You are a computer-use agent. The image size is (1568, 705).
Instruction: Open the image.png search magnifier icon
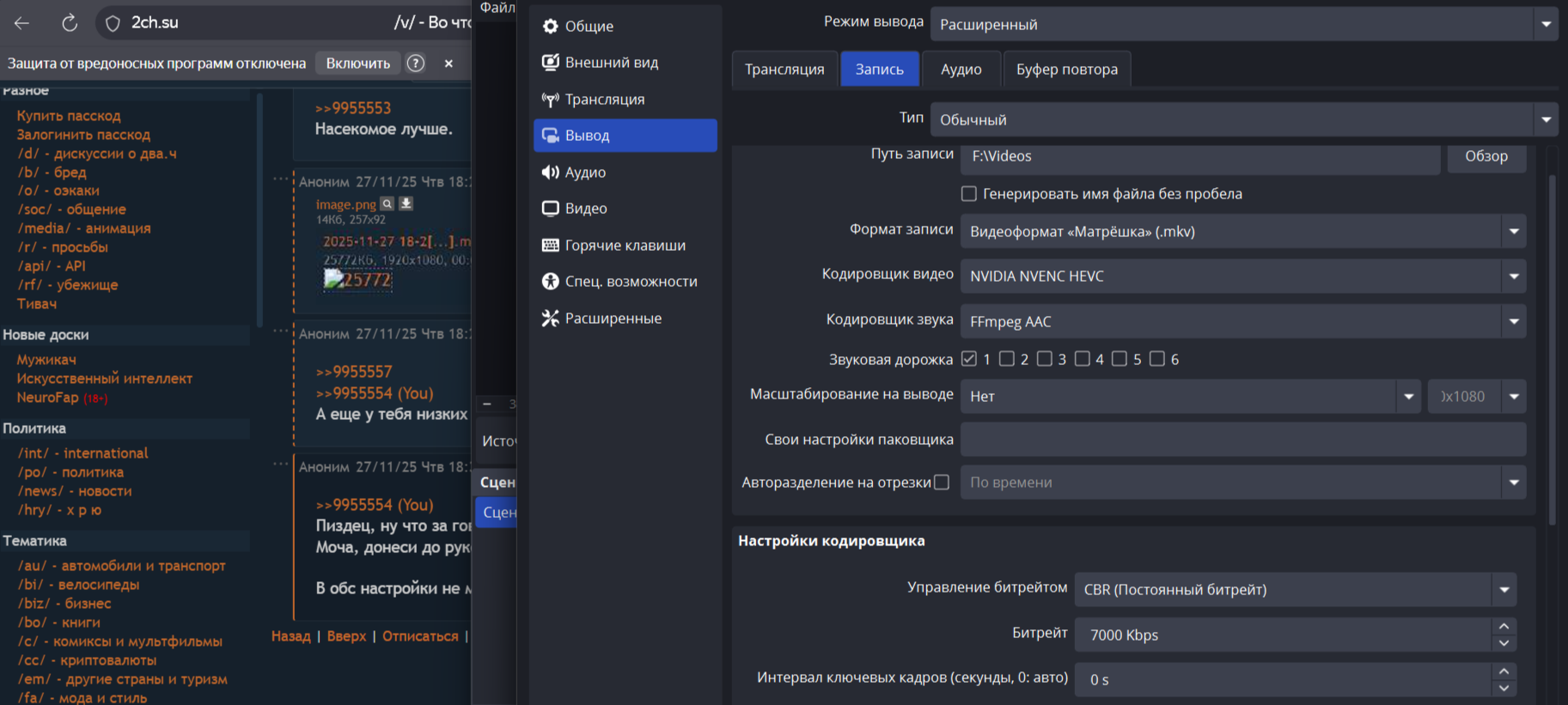point(387,204)
